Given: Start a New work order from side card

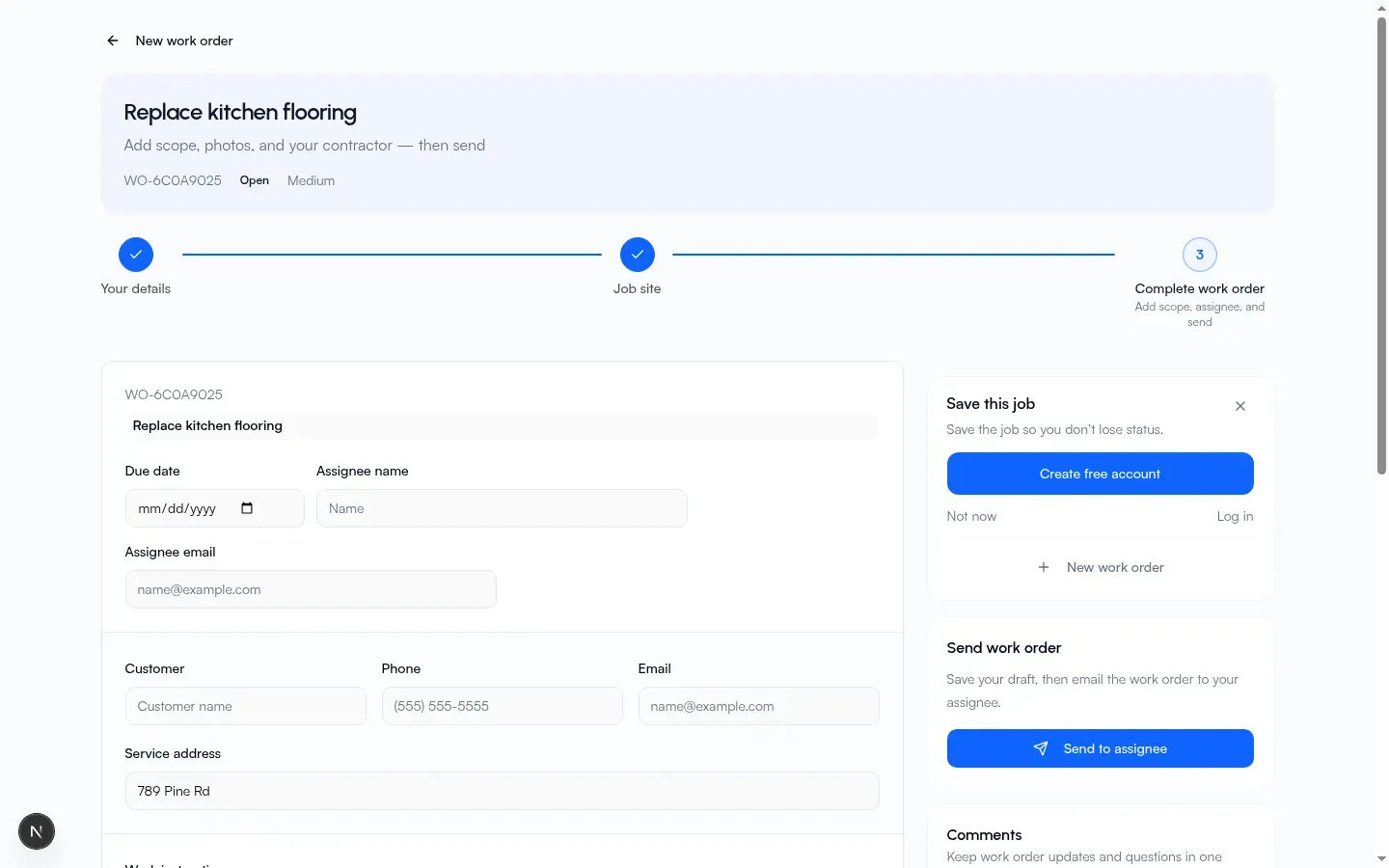Looking at the screenshot, I should [x=1101, y=567].
